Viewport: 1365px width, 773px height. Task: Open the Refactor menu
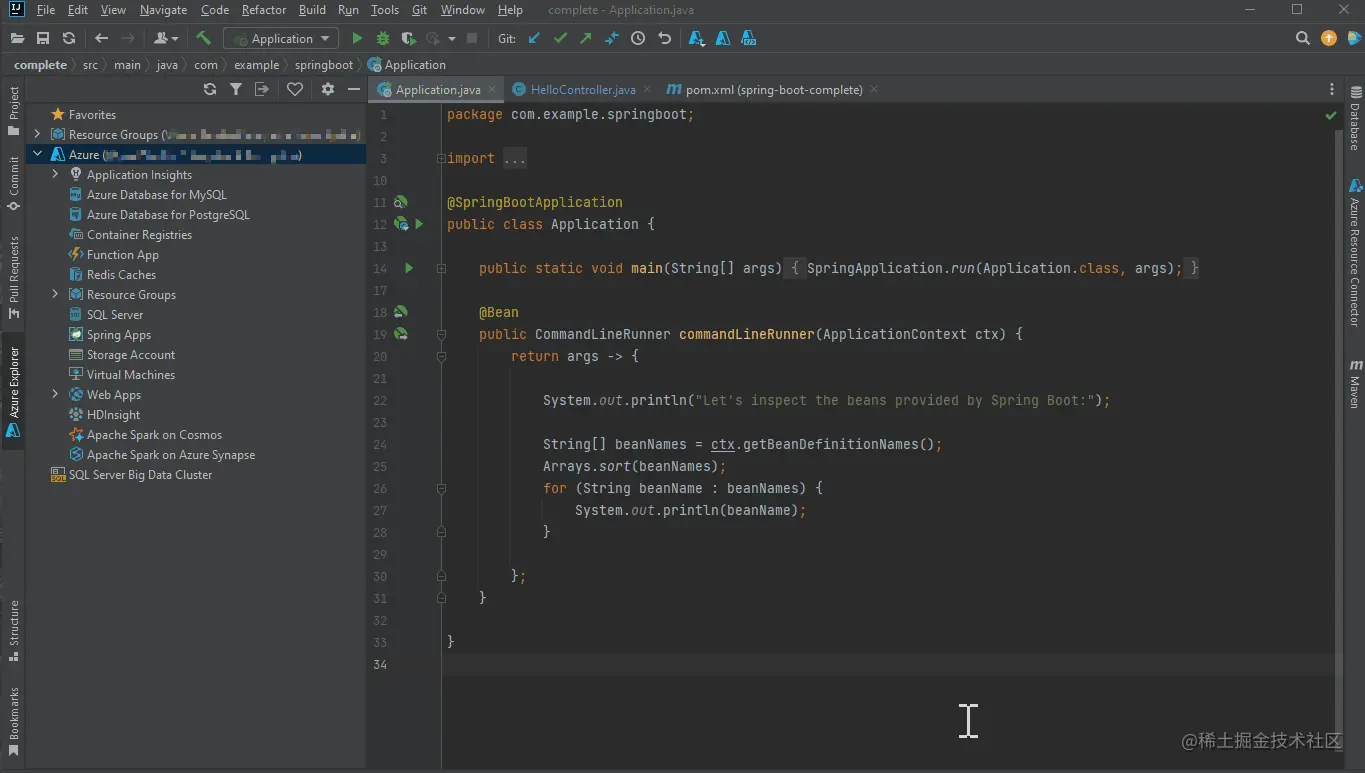click(x=264, y=10)
